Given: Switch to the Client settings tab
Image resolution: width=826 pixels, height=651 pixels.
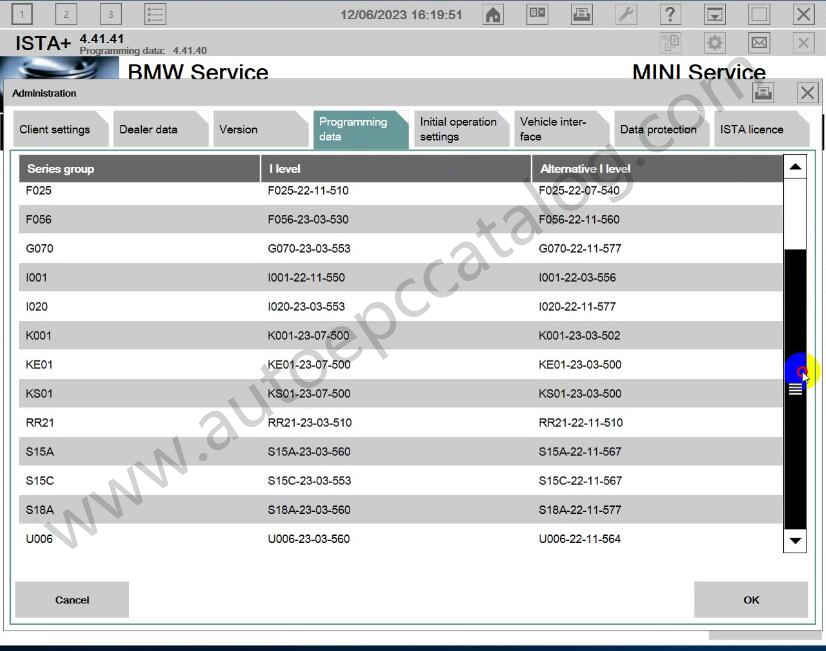Looking at the screenshot, I should pyautogui.click(x=55, y=130).
